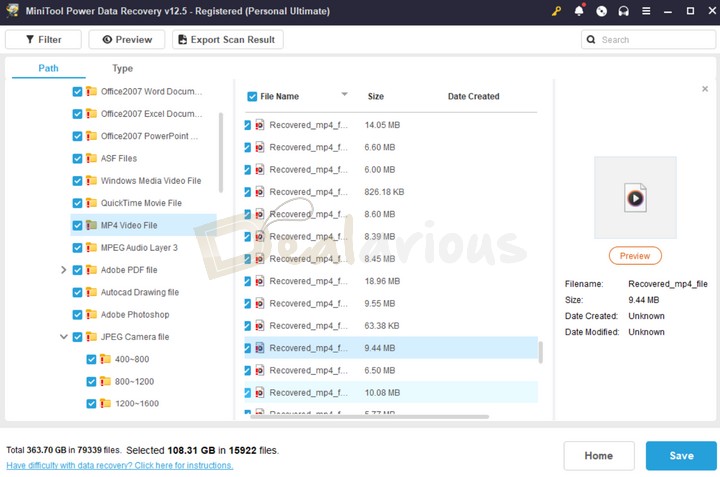The height and width of the screenshot is (477, 720).
Task: Click the Filter button
Action: click(x=43, y=39)
